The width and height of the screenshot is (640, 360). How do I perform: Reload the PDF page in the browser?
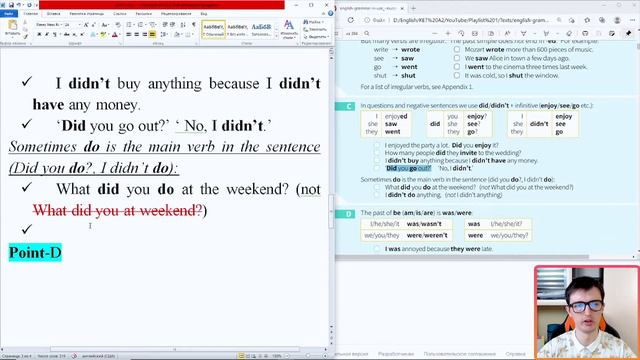[x=351, y=20]
